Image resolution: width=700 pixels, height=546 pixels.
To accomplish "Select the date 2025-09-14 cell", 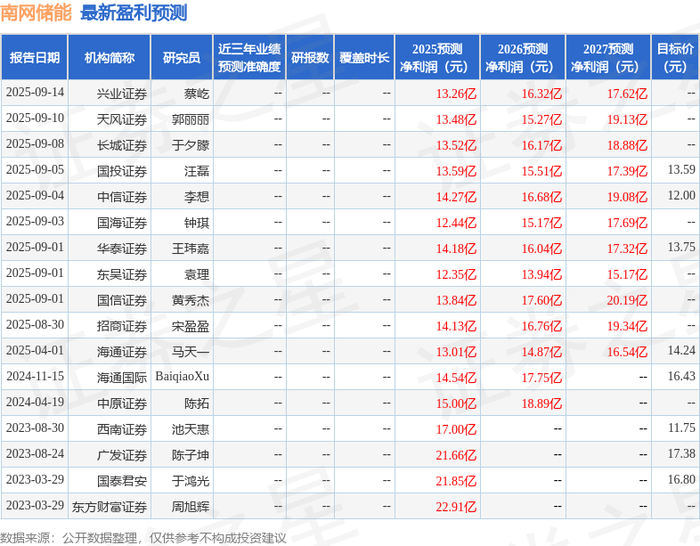I will 35,92.
